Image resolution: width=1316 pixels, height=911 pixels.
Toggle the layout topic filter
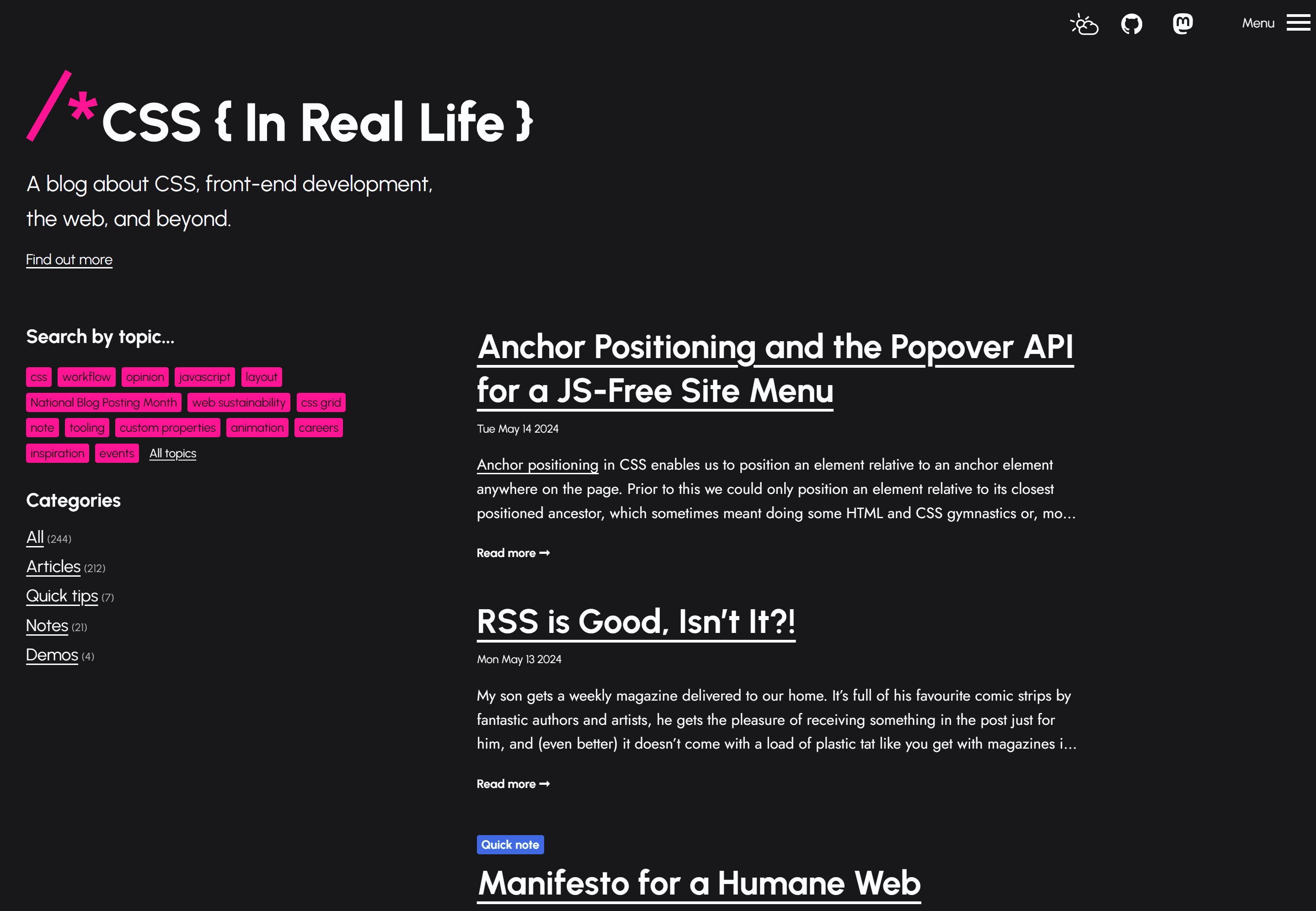tap(261, 376)
